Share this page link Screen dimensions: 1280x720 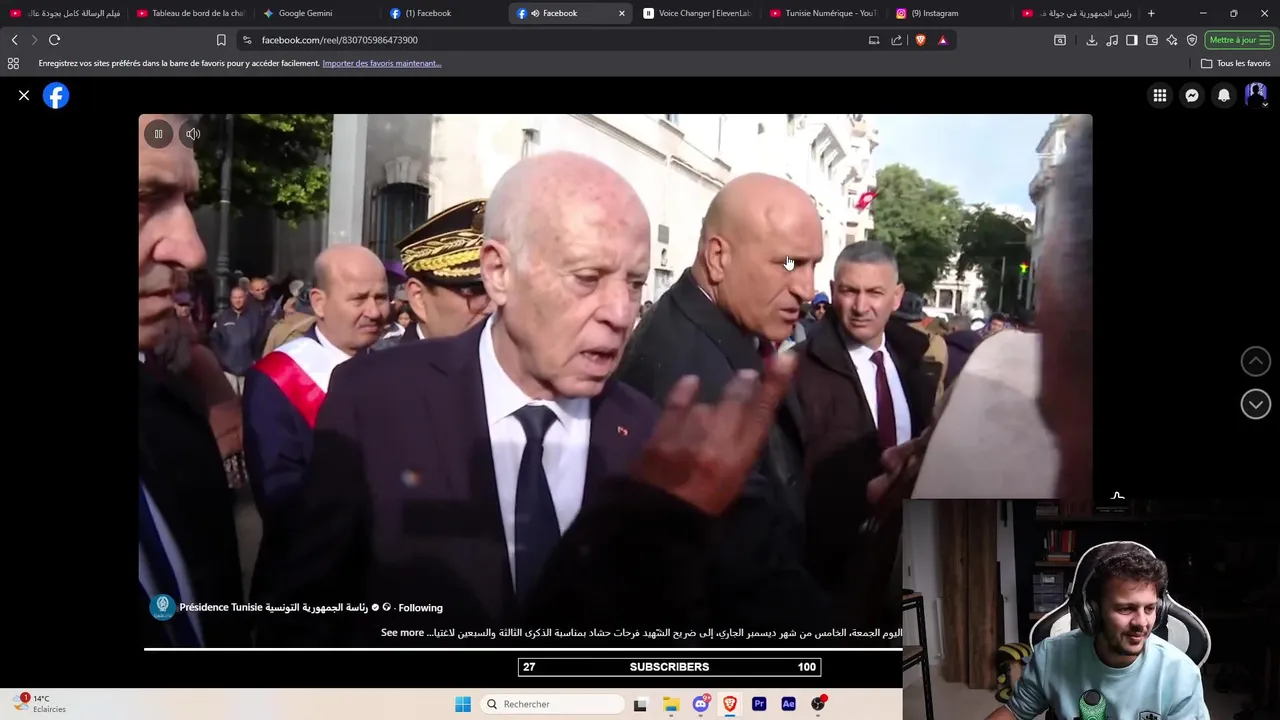pos(896,40)
